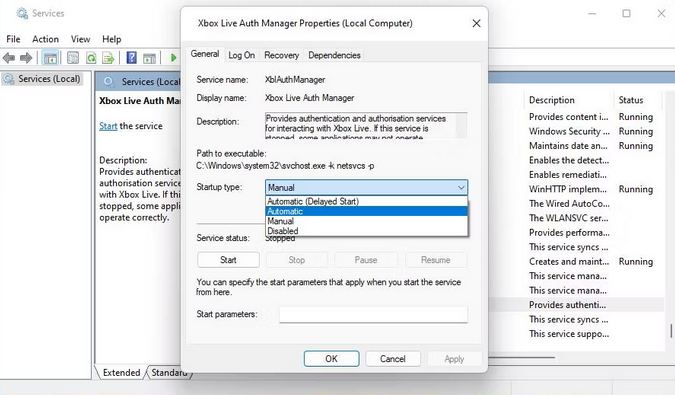Select the 'Creates and maint...' row
The image size is (675, 395).
(x=569, y=262)
